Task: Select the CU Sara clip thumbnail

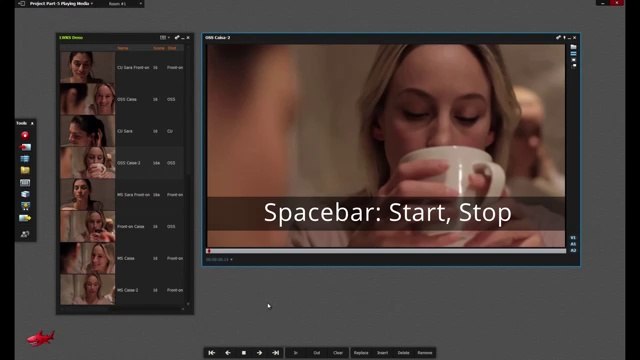Action: [x=88, y=131]
